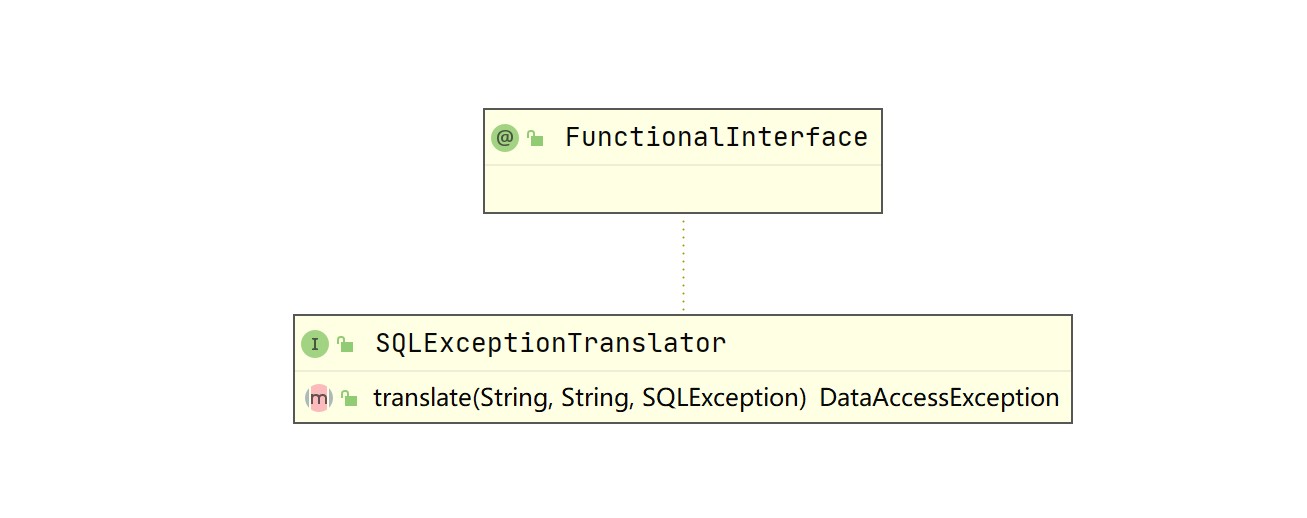
Task: Click the empty header space right of SQLExceptionTranslator title
Action: [900, 344]
